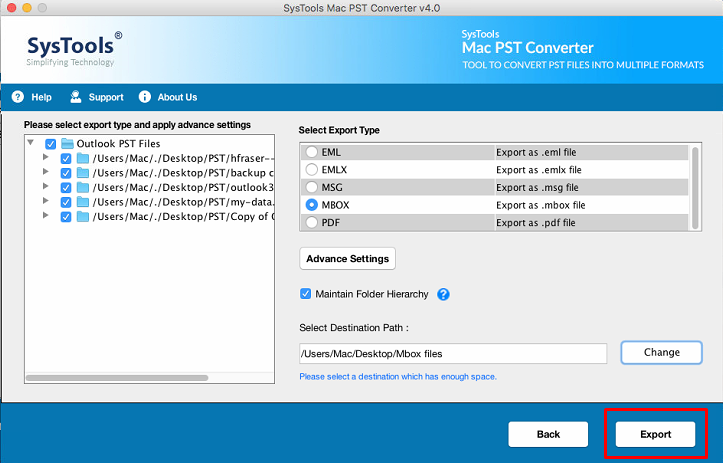This screenshot has height=463, width=723.
Task: Click the folder icon for hfraser PST
Action: click(83, 159)
